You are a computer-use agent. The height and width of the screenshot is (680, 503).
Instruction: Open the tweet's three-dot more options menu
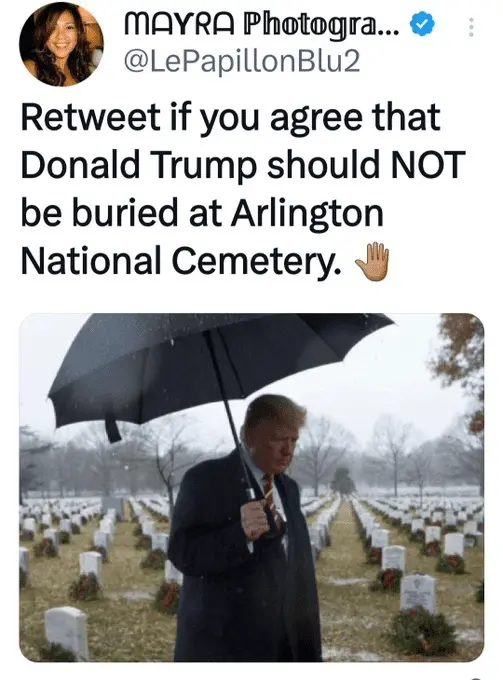point(472,27)
